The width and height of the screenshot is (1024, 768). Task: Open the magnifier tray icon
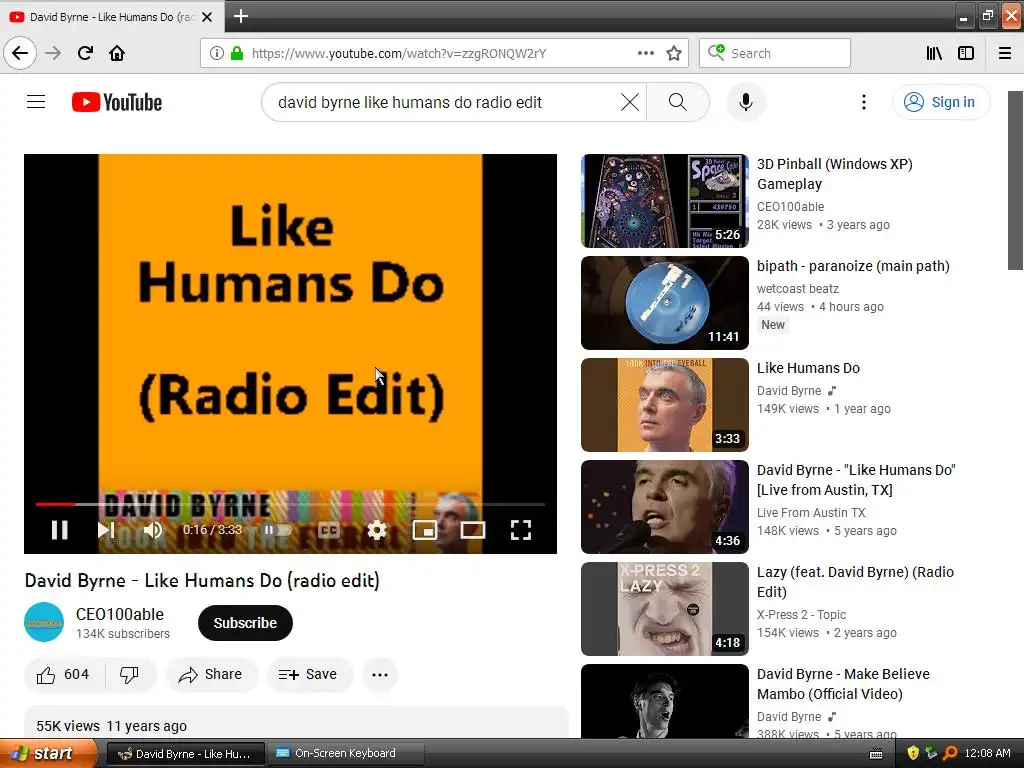[x=950, y=753]
